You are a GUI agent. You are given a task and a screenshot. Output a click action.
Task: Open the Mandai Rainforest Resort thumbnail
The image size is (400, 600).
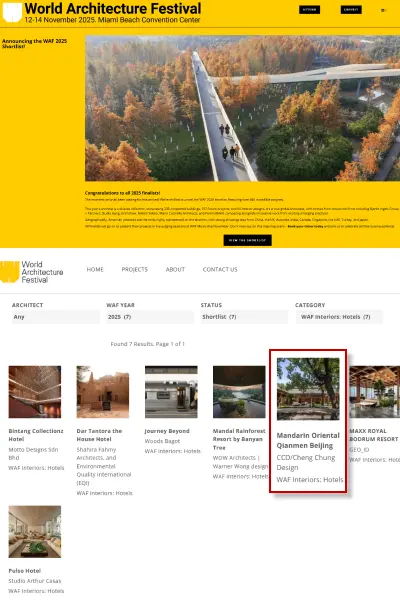(x=239, y=392)
